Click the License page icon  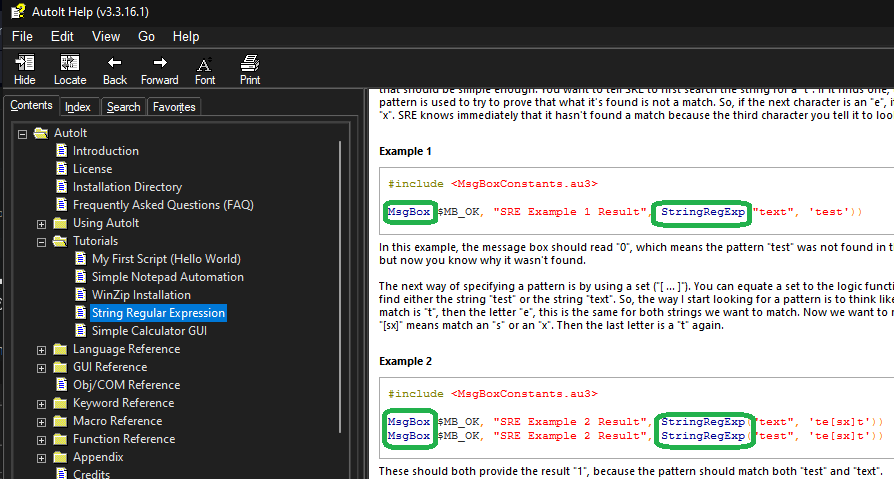click(62, 169)
